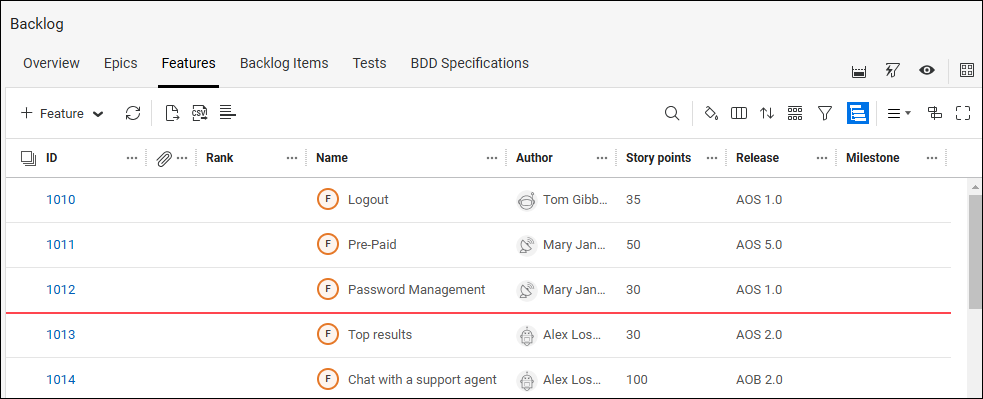Toggle the eye visibility icon at top right
983x399 pixels.
[927, 70]
